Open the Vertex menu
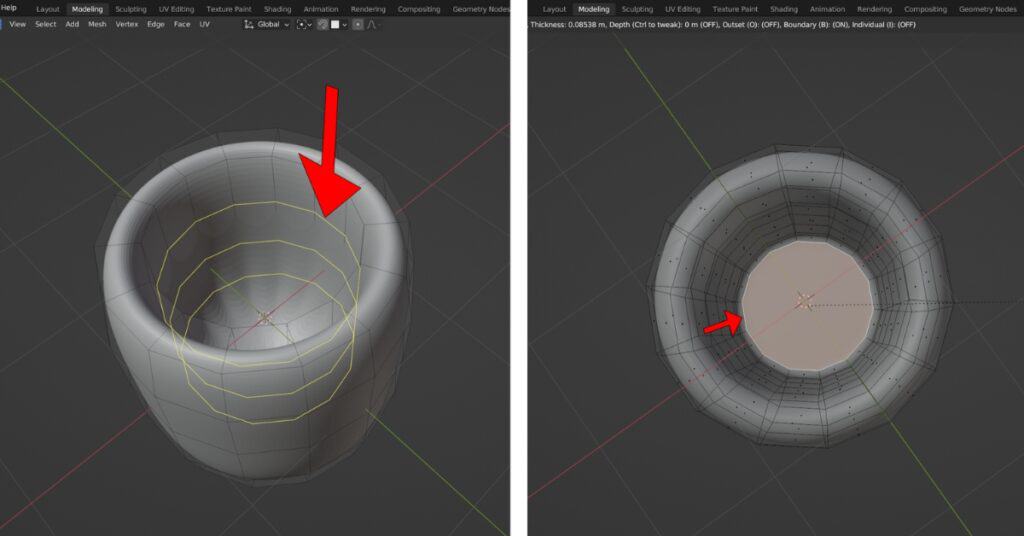 click(127, 24)
